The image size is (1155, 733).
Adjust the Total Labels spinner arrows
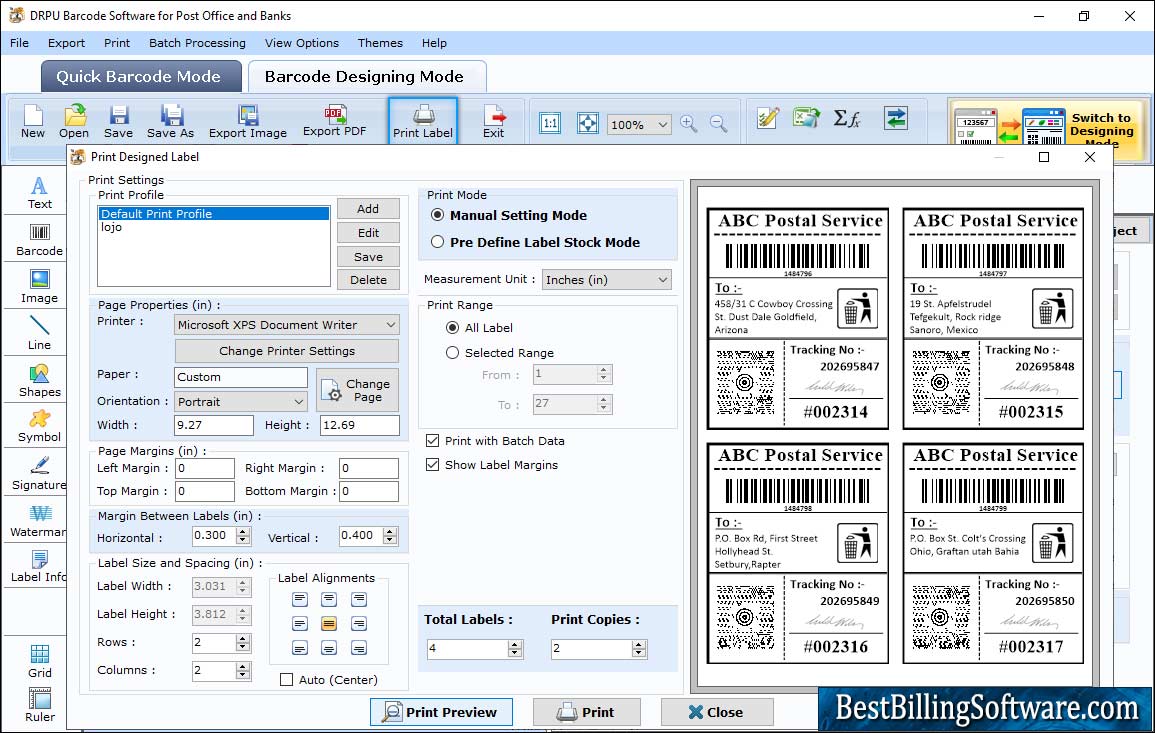coord(515,649)
